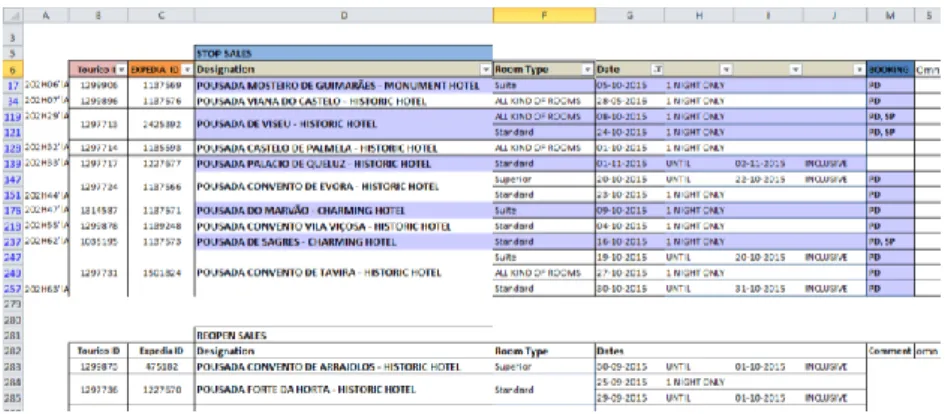Viewport: 945px width, 414px height.
Task: Select POUSADA CASTELO DE PALMELA designation cell
Action: (344, 148)
